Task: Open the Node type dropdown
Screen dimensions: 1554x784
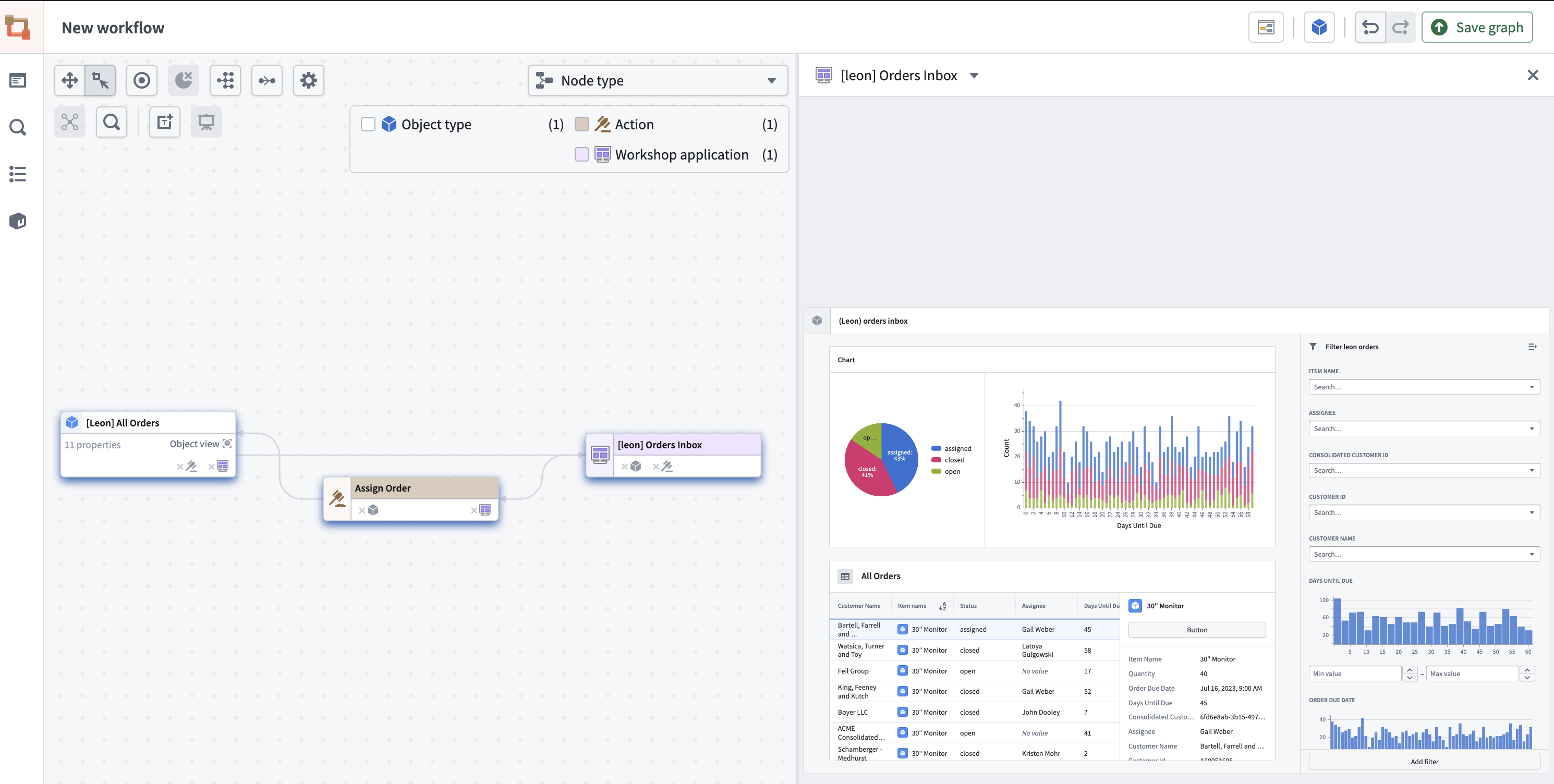Action: tap(658, 80)
